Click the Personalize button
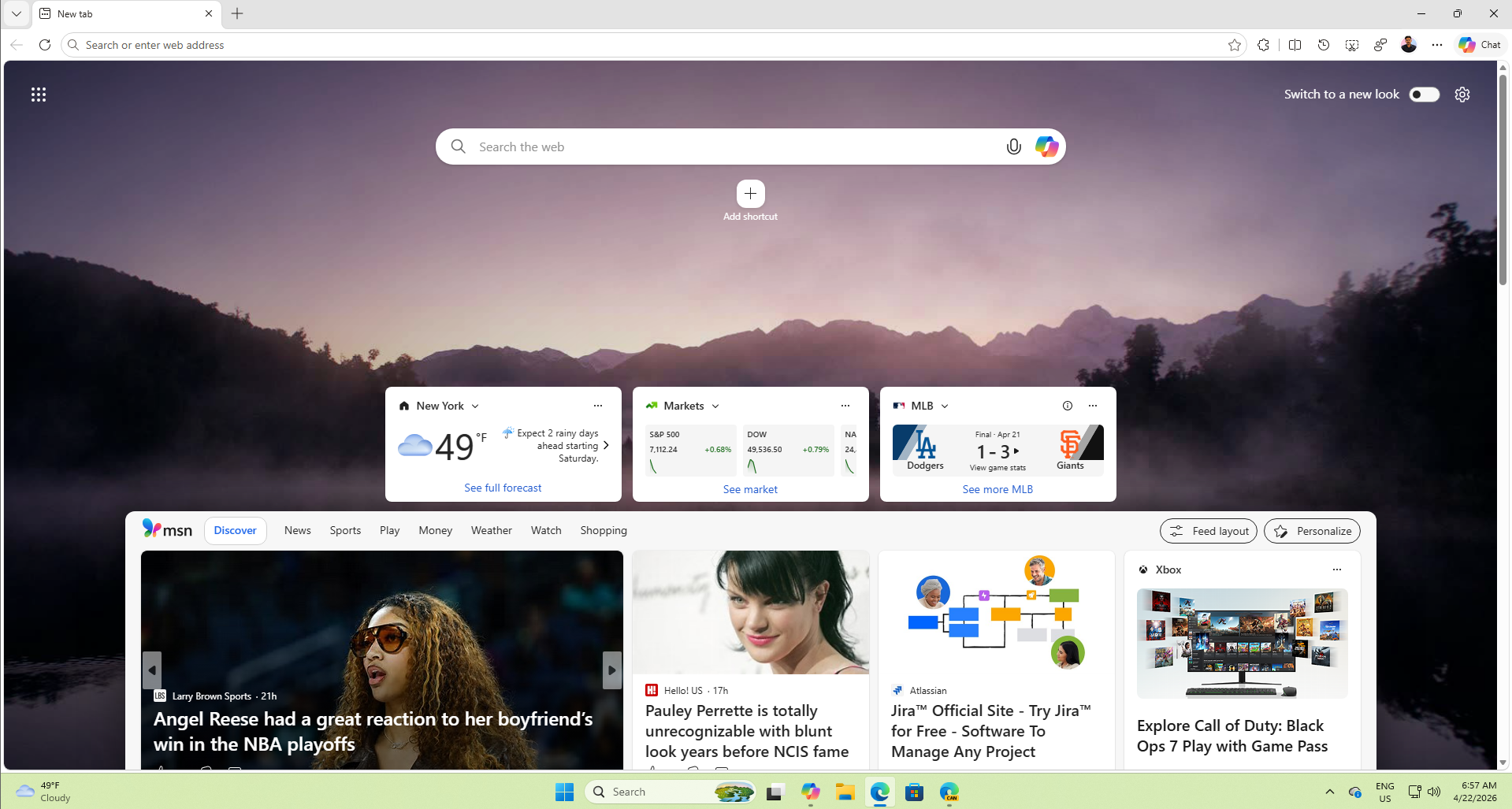The height and width of the screenshot is (809, 1512). [x=1311, y=531]
